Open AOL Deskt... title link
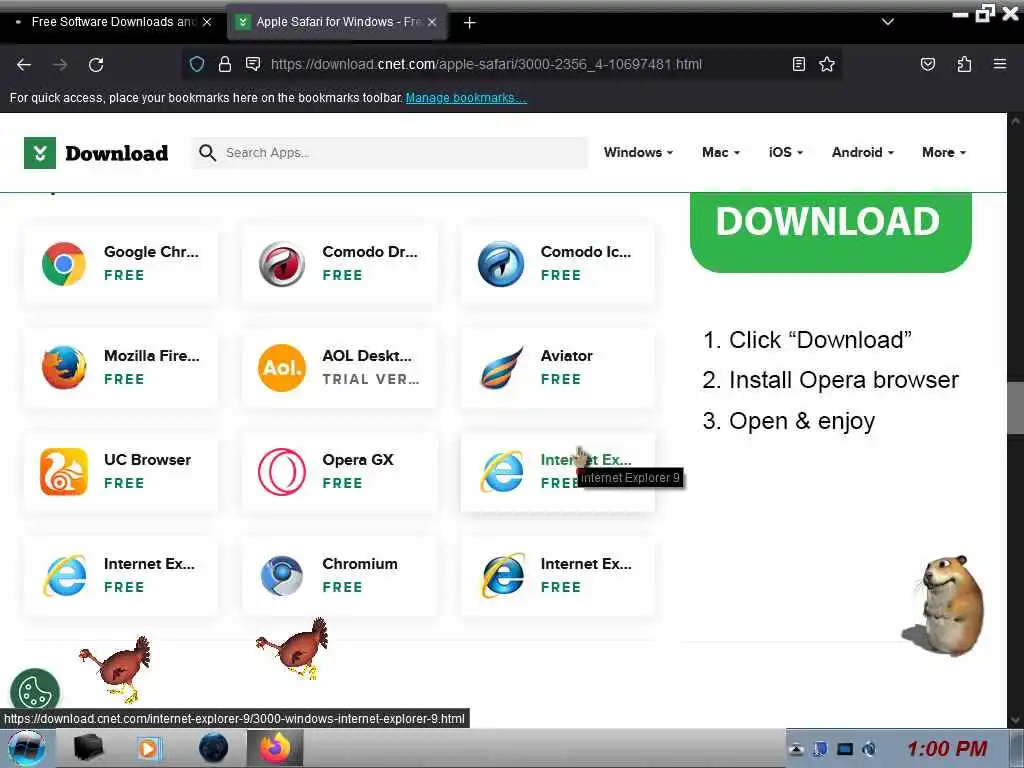 click(x=367, y=356)
